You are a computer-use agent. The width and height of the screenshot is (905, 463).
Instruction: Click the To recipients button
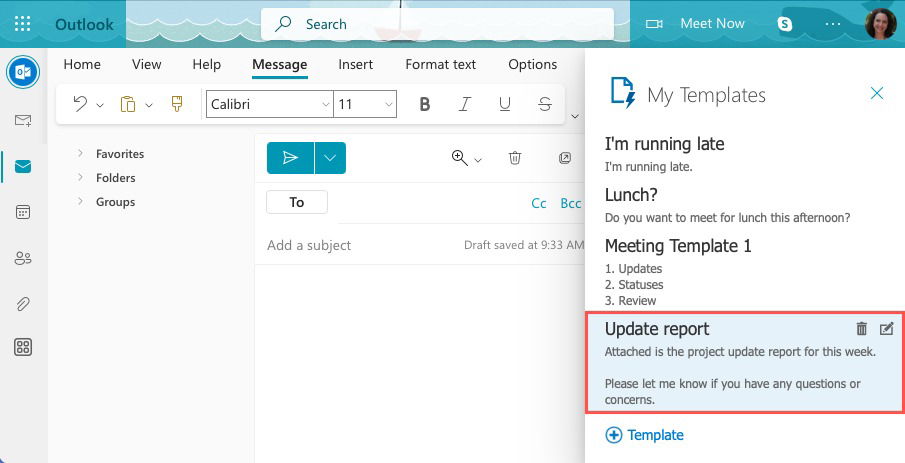tap(297, 202)
